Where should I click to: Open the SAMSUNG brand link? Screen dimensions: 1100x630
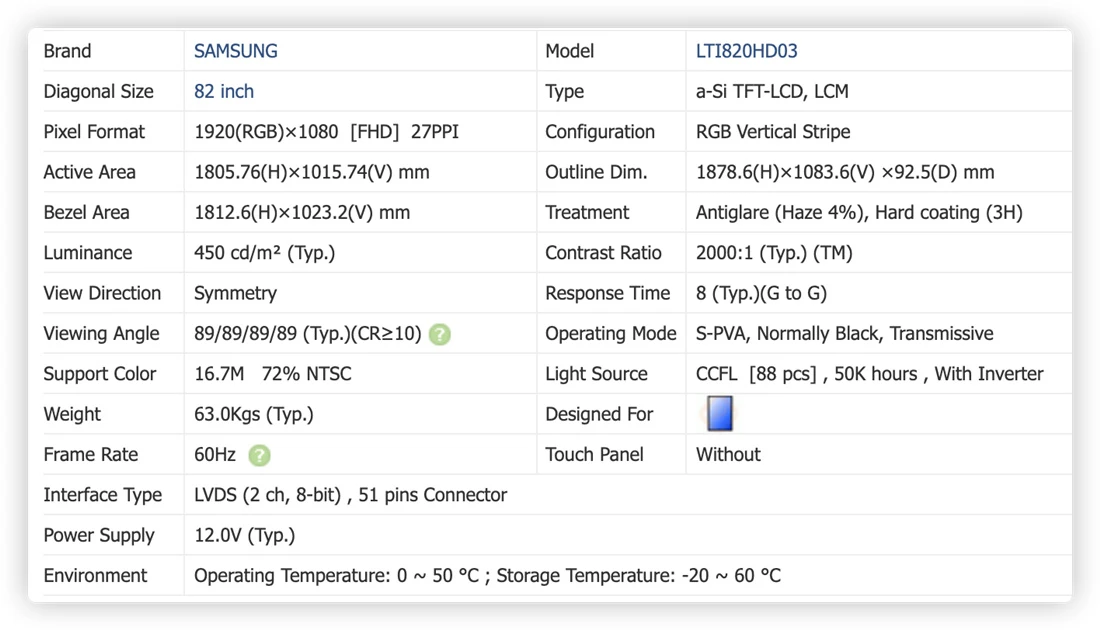(236, 51)
